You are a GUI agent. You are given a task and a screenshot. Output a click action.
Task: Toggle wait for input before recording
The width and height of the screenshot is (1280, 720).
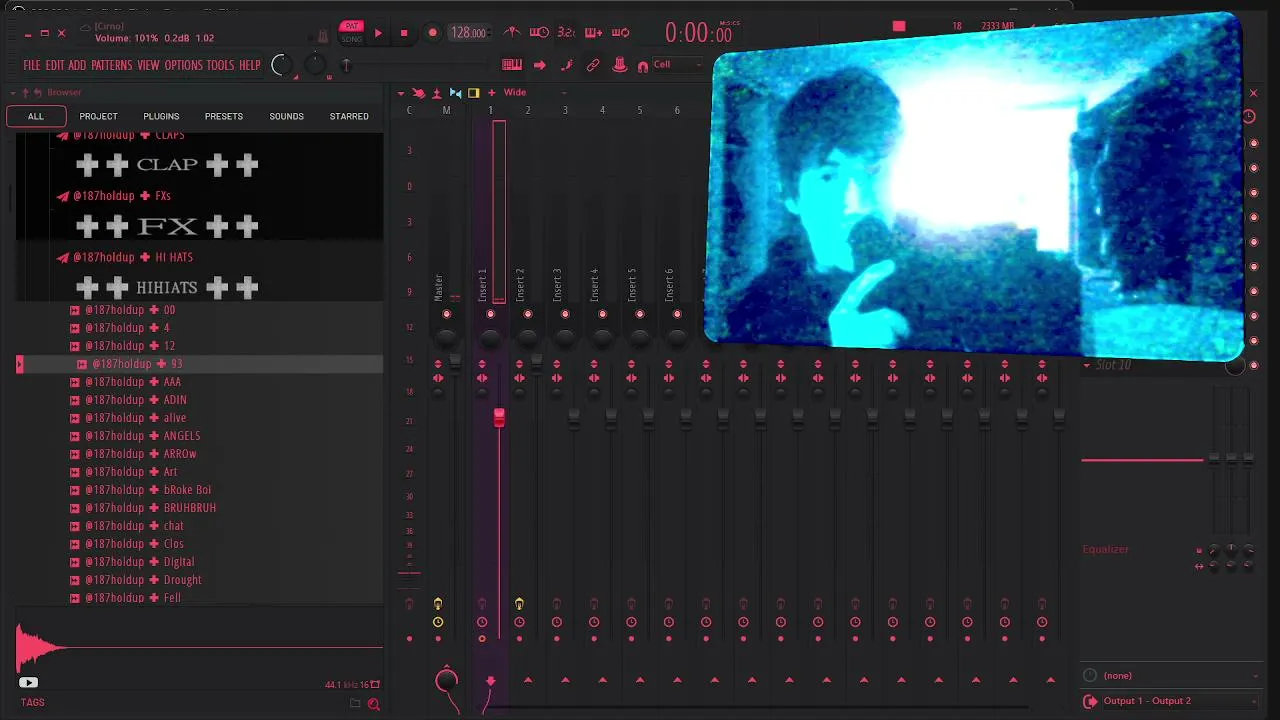pyautogui.click(x=540, y=32)
